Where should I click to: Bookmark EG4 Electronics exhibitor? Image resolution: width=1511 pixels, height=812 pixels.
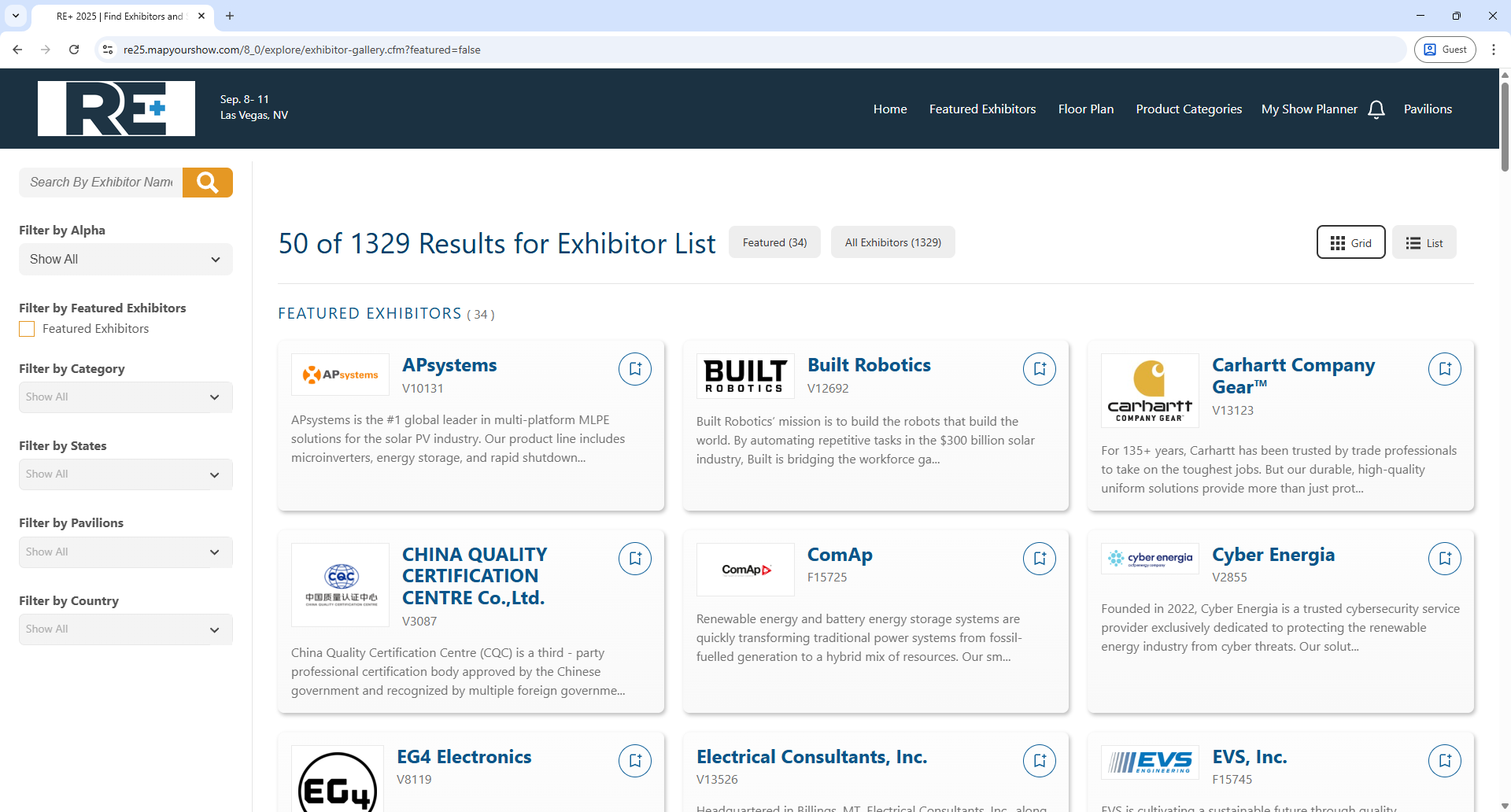pyautogui.click(x=635, y=760)
